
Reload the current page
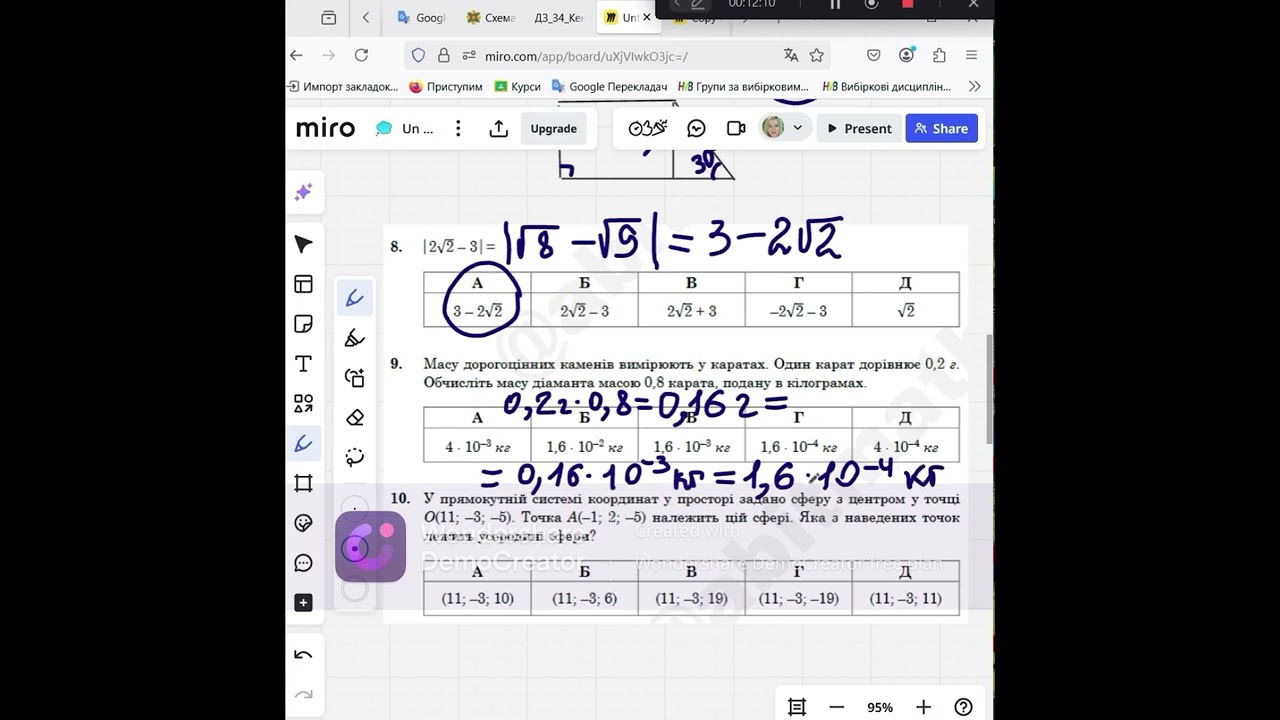(361, 56)
